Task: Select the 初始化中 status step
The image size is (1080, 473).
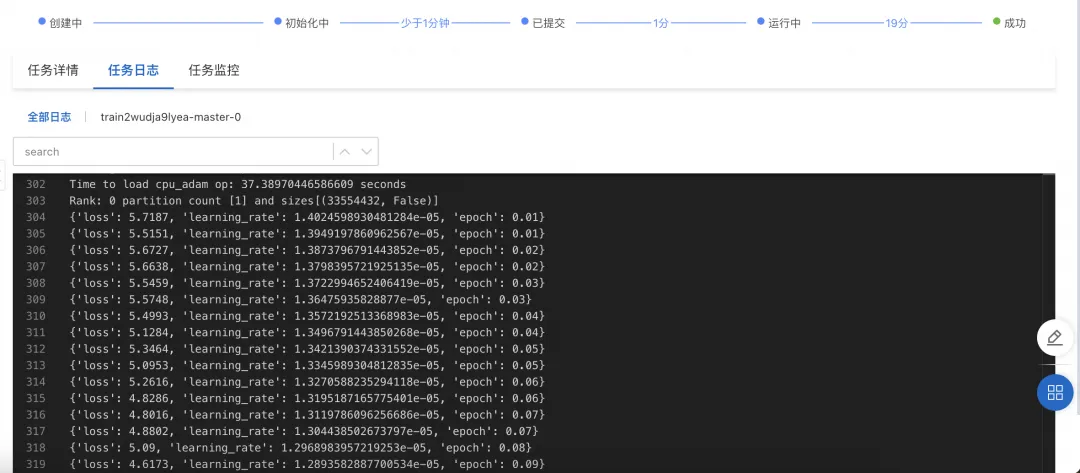Action: [x=302, y=23]
